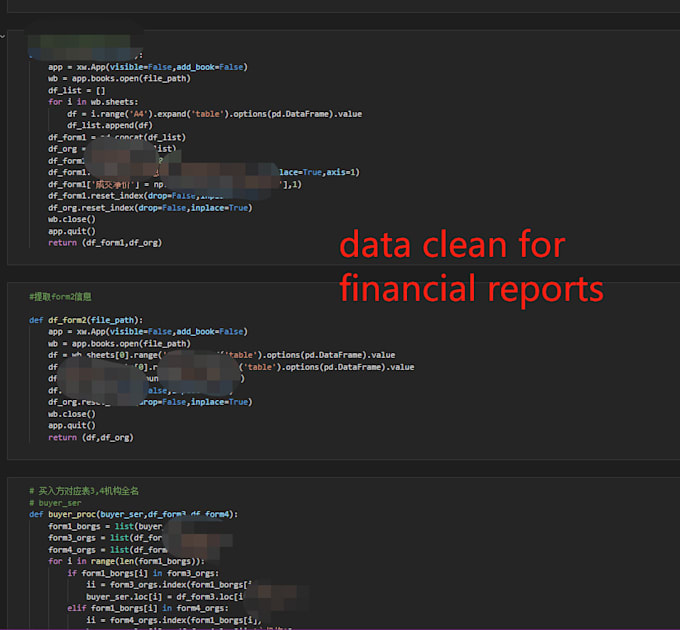Click 'axis=1)' at the end of the inplace=True line
This screenshot has height=630, width=680.
pyautogui.click(x=343, y=172)
